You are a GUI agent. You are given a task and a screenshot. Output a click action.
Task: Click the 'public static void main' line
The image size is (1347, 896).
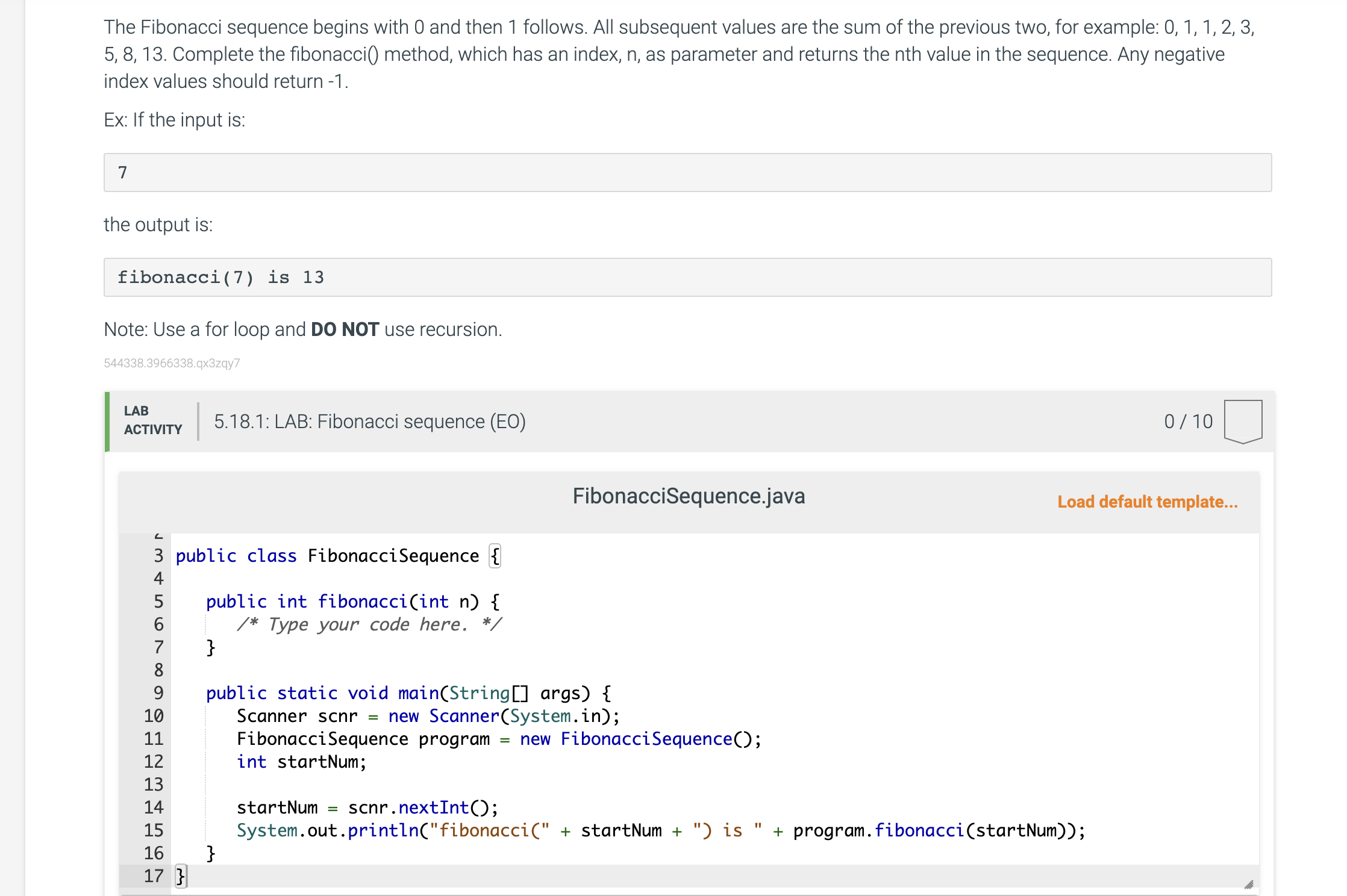[x=408, y=693]
